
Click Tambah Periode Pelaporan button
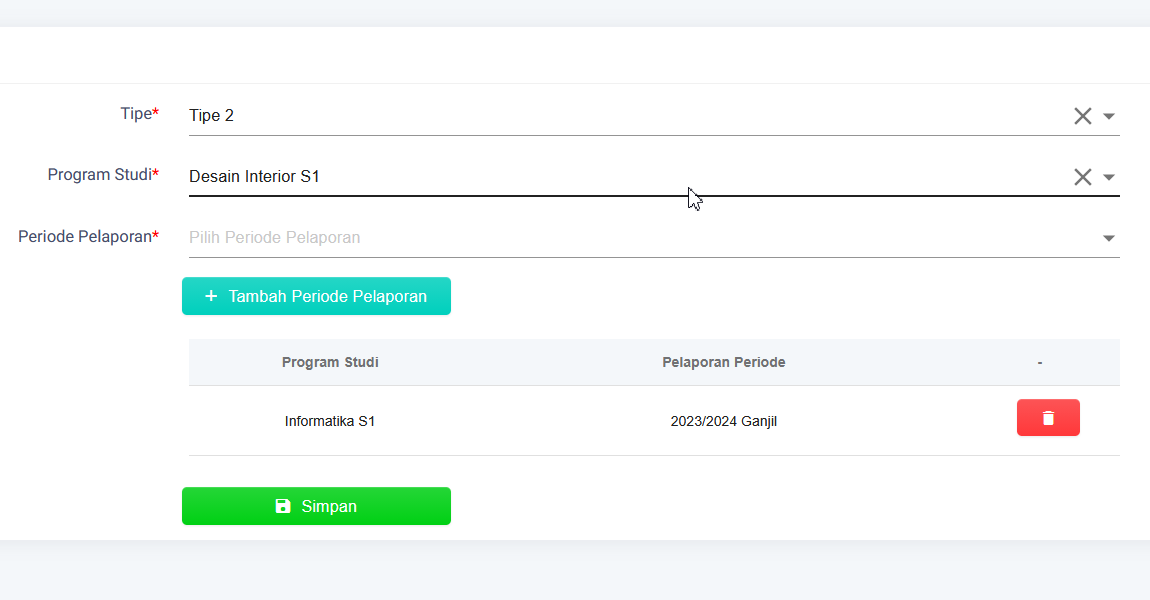[x=316, y=296]
